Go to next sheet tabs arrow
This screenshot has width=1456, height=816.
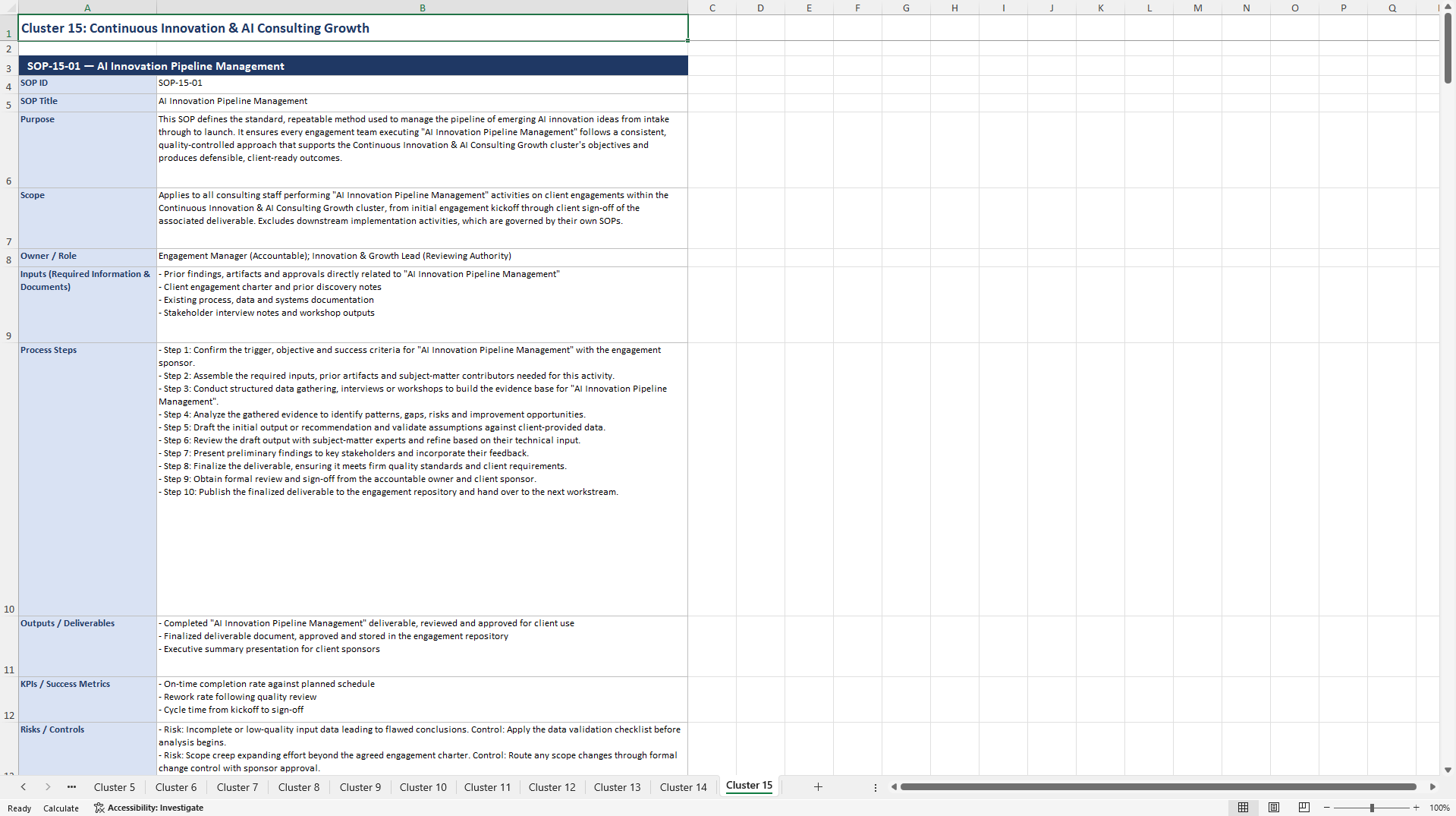(x=48, y=787)
